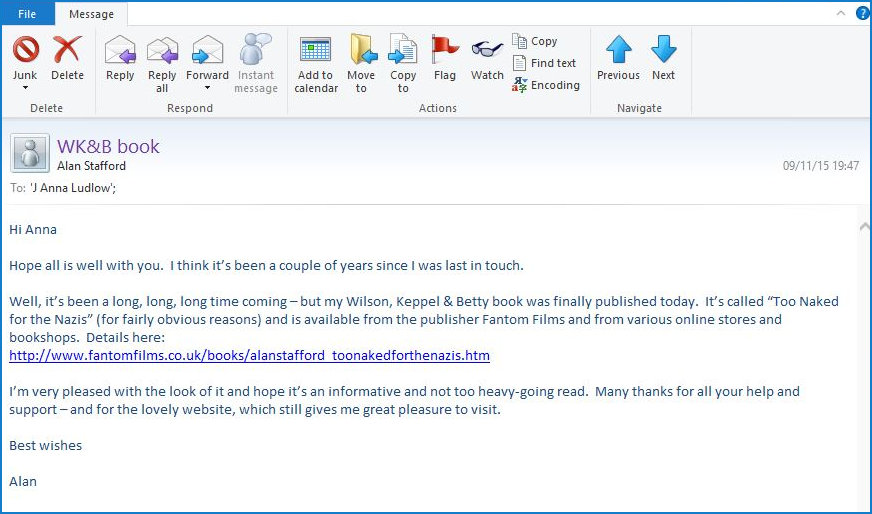Go to the Next message
This screenshot has height=514, width=872.
tap(663, 50)
